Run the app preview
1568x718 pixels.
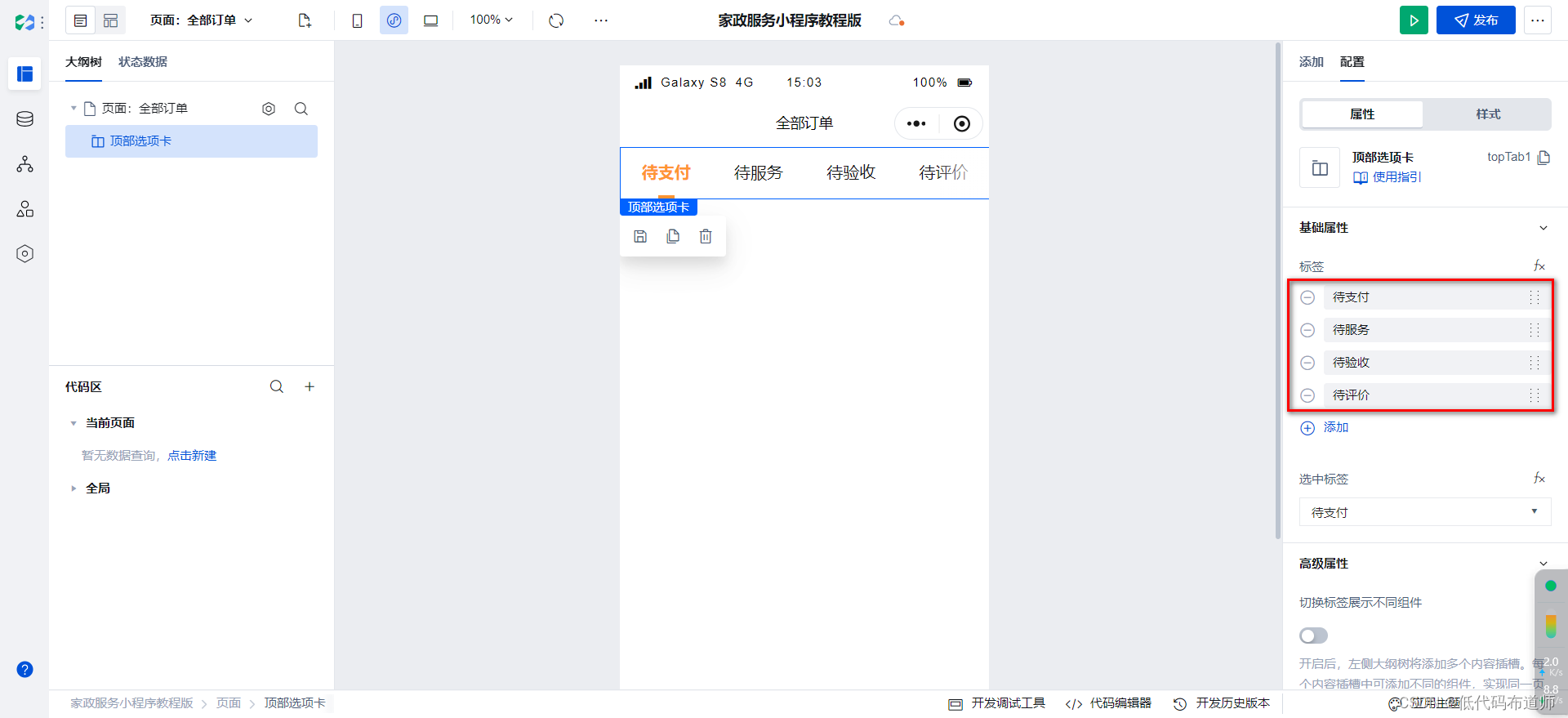1414,20
